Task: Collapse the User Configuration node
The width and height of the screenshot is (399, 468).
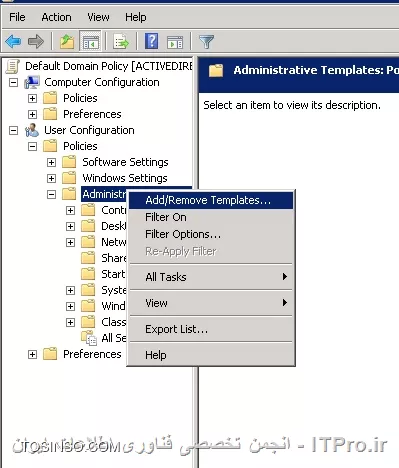Action: pos(13,130)
